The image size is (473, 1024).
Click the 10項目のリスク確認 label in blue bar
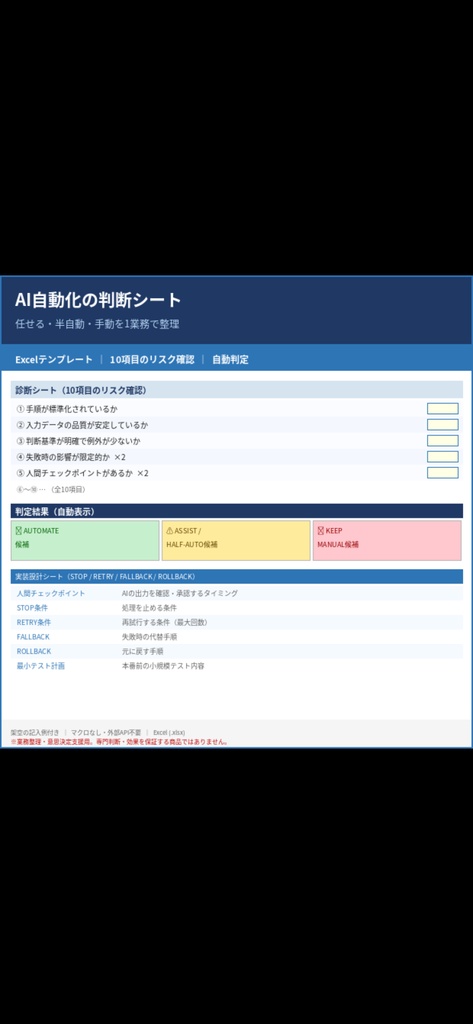pos(152,360)
